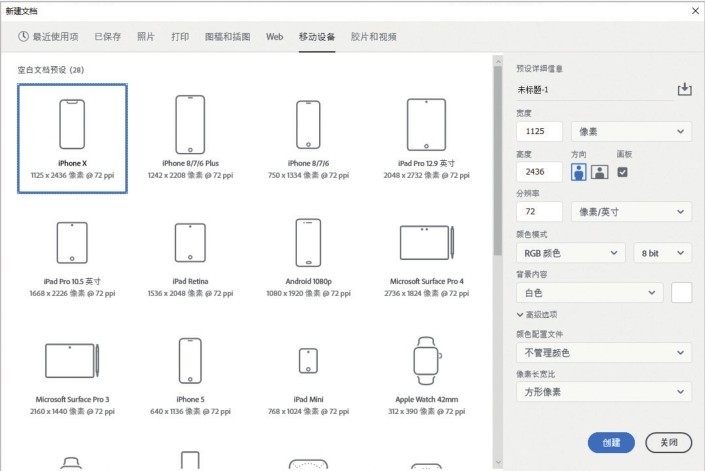Image resolution: width=705 pixels, height=471 pixels.
Task: Click the scrollbar down arrow
Action: point(497,462)
